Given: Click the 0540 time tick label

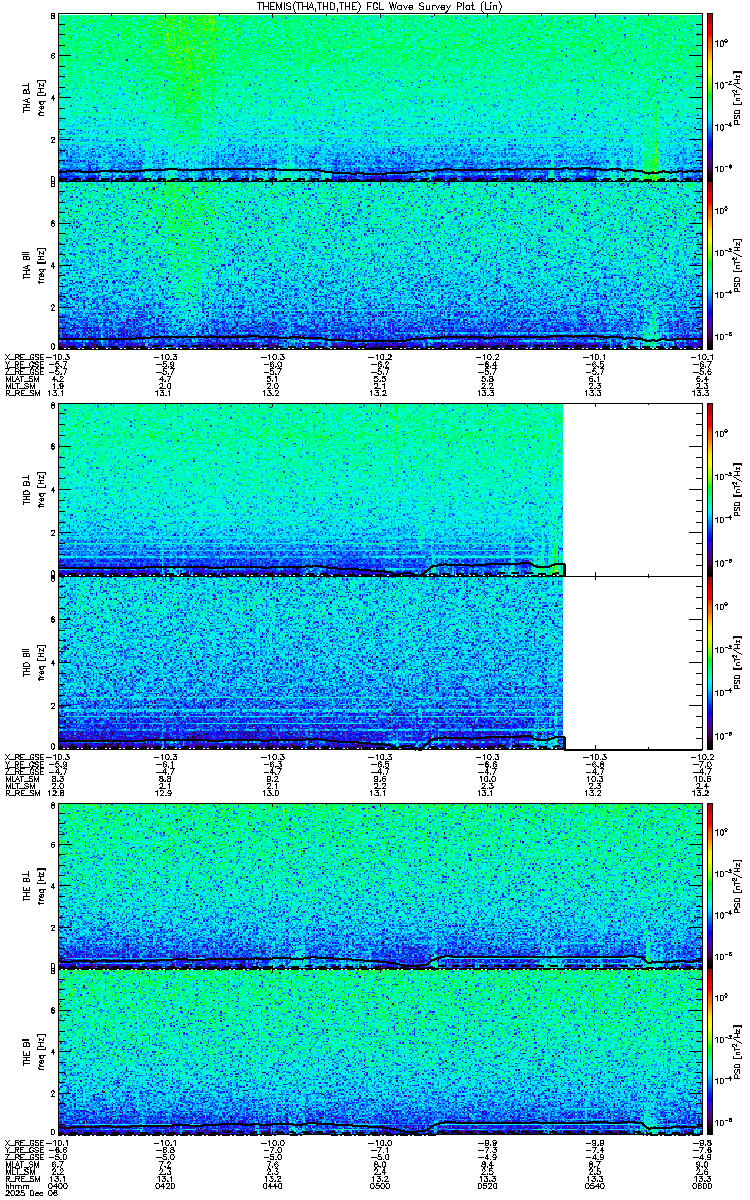Looking at the screenshot, I should click(x=594, y=1186).
